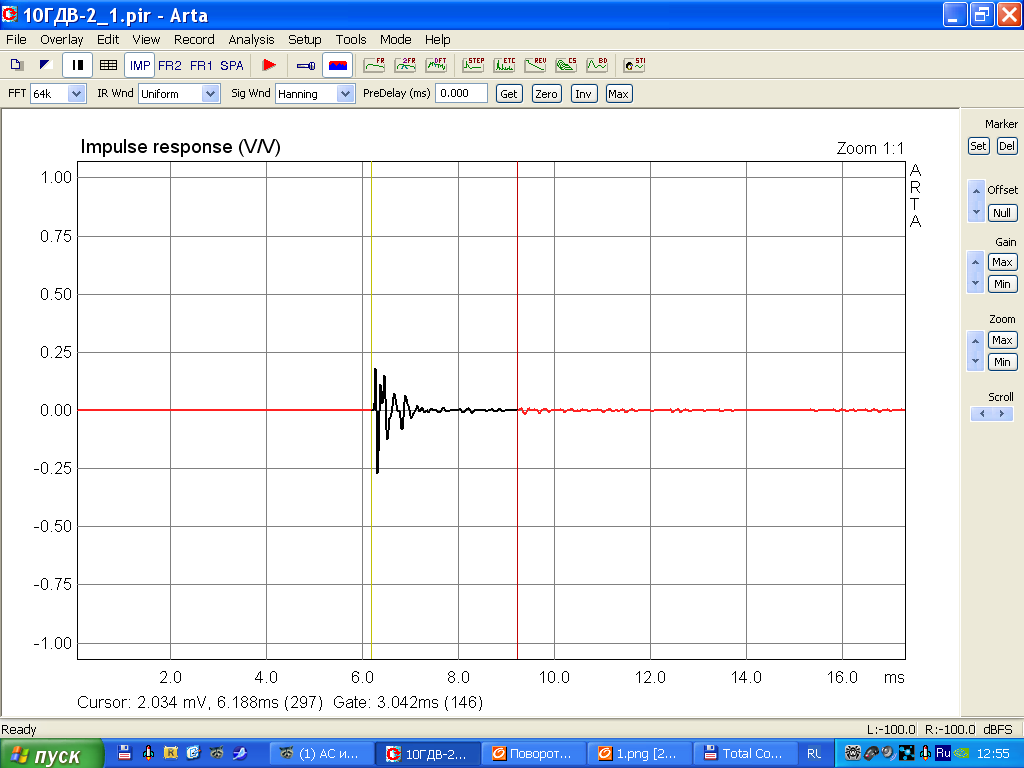Open the Overlay menu
Viewport: 1024px width, 768px height.
pos(61,40)
